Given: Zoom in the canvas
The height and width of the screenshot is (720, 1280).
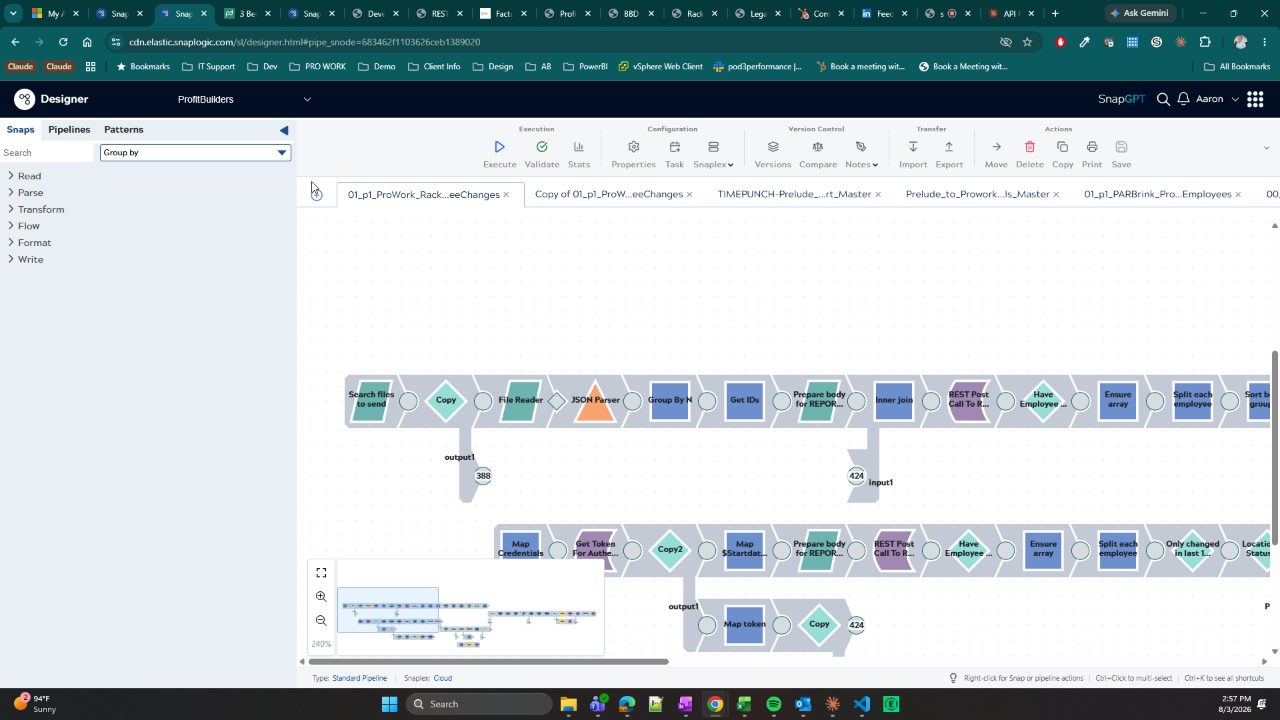Looking at the screenshot, I should tap(321, 596).
